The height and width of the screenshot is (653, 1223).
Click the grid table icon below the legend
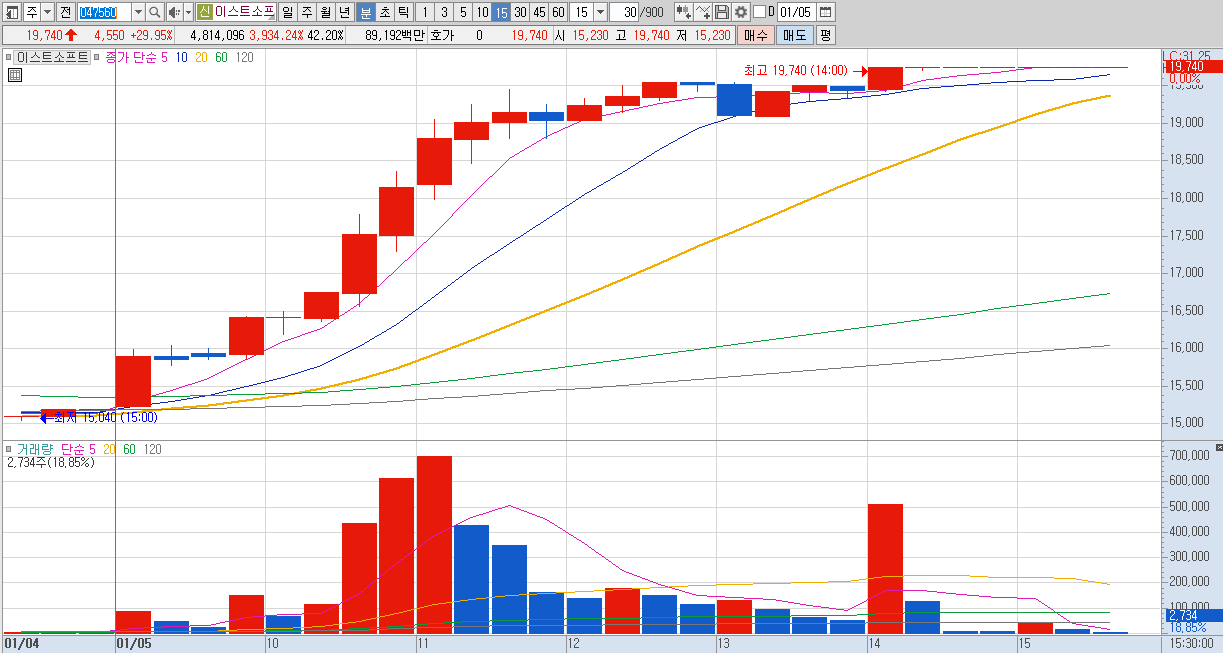click(x=15, y=75)
